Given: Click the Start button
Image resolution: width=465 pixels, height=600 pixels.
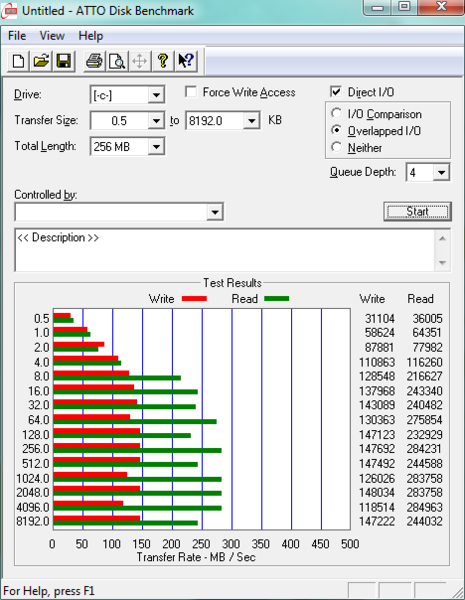Looking at the screenshot, I should point(418,212).
